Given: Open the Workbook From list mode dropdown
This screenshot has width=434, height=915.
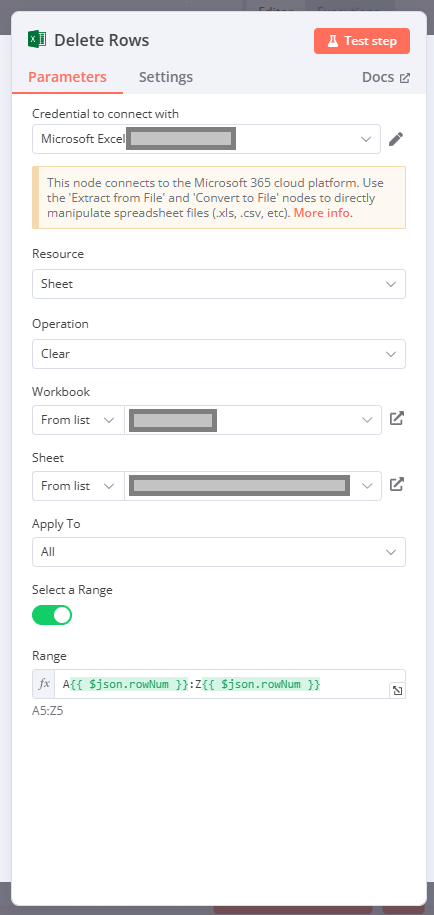Looking at the screenshot, I should (78, 420).
